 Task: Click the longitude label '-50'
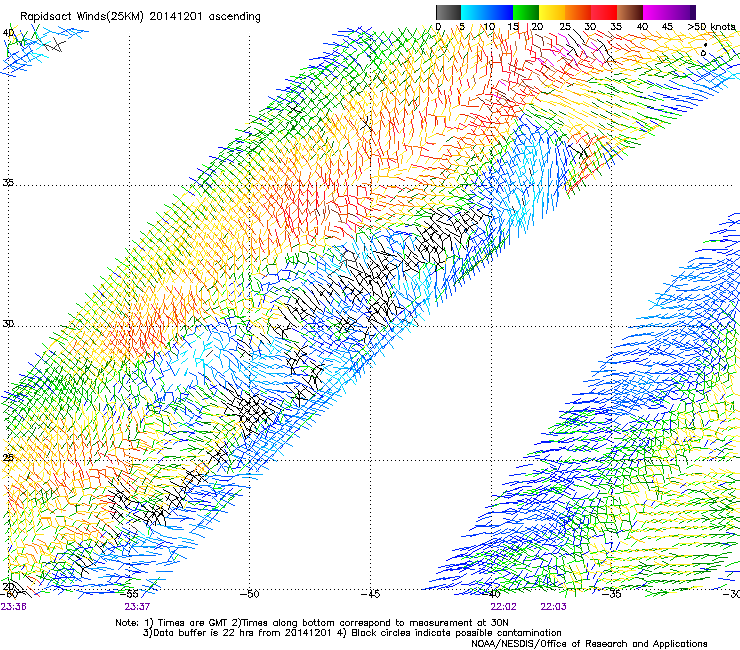(249, 594)
